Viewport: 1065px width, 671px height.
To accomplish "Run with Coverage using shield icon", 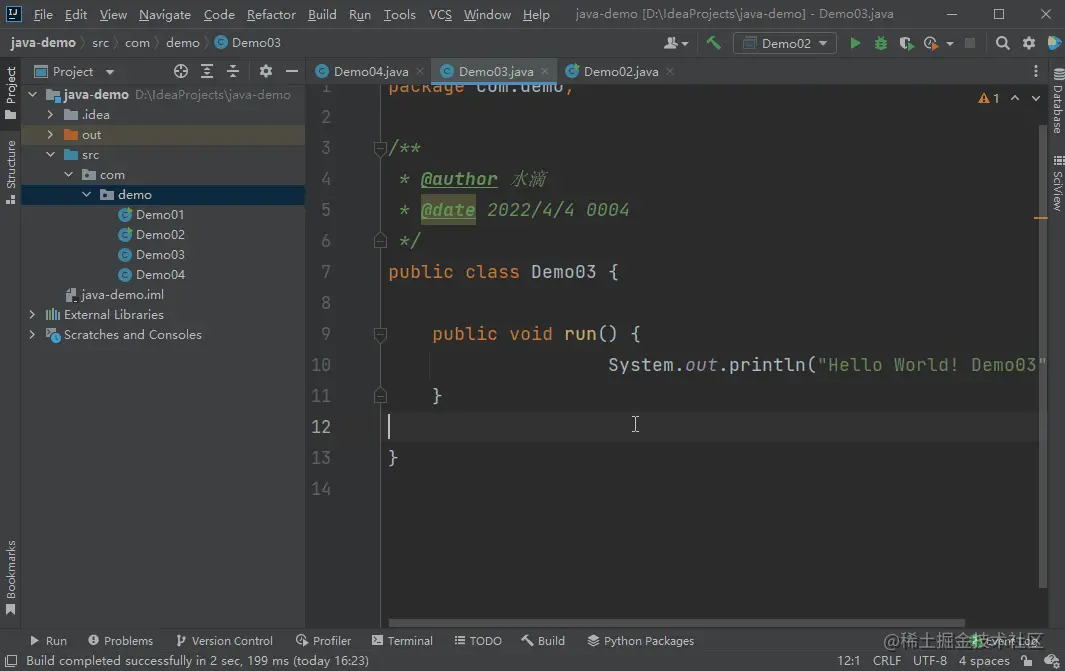I will [906, 43].
